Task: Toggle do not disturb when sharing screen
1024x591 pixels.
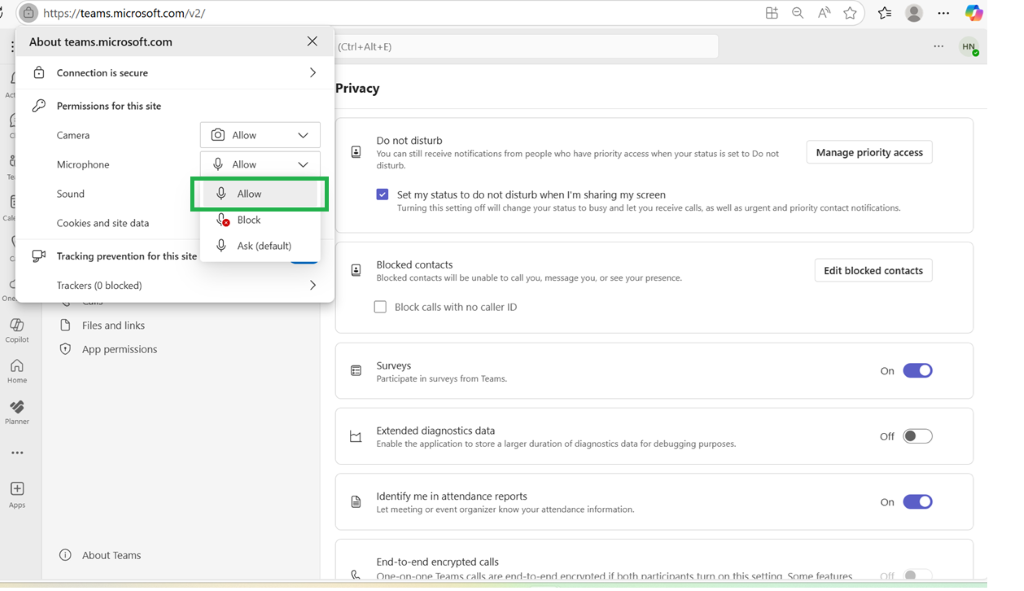Action: (383, 195)
